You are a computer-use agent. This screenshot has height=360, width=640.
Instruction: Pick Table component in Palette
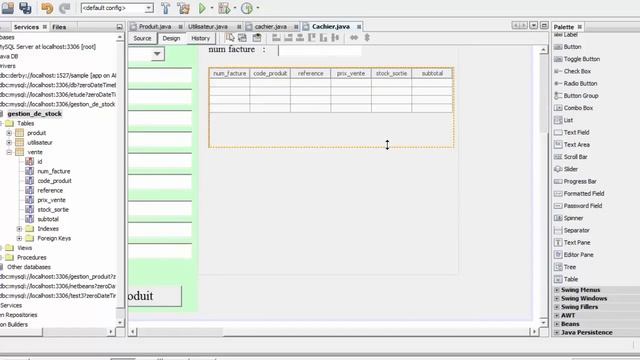pos(566,279)
